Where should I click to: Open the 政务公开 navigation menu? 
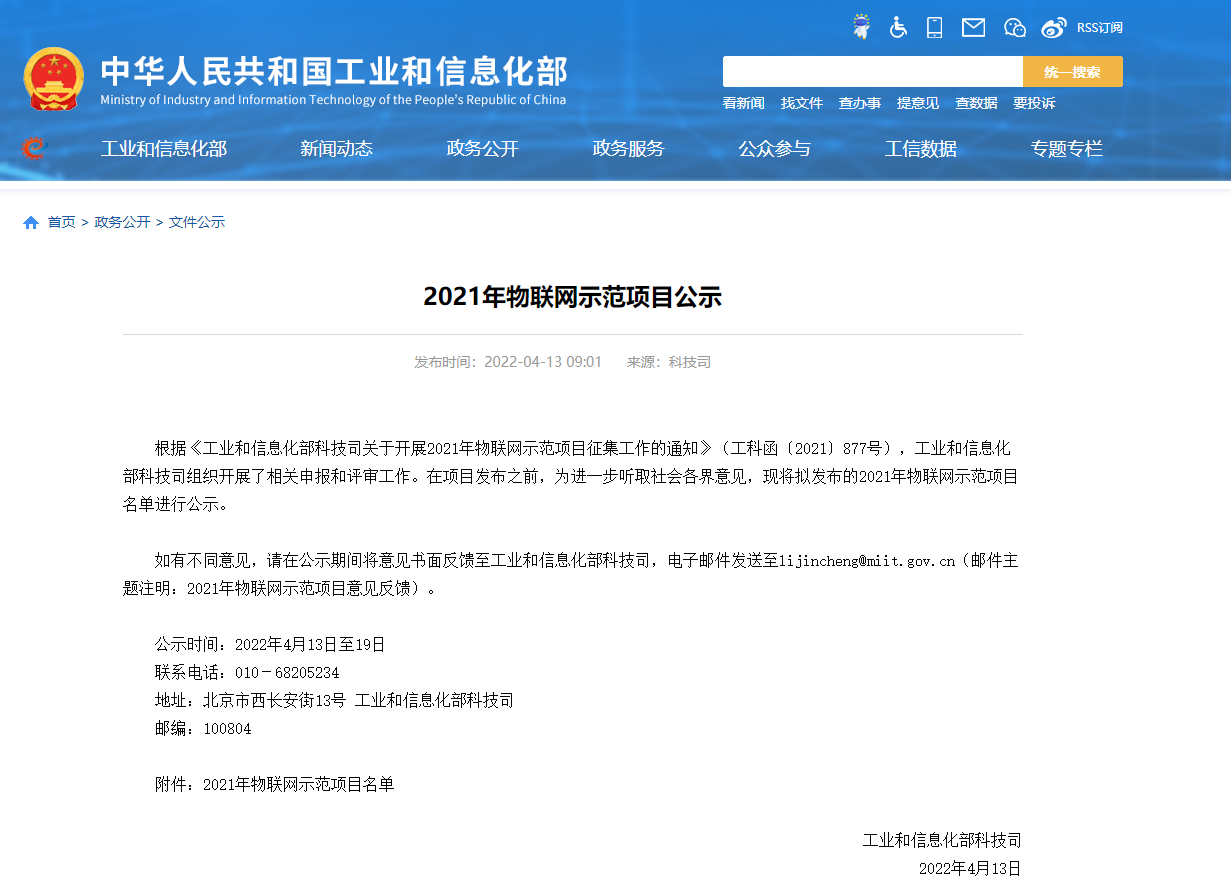click(483, 149)
